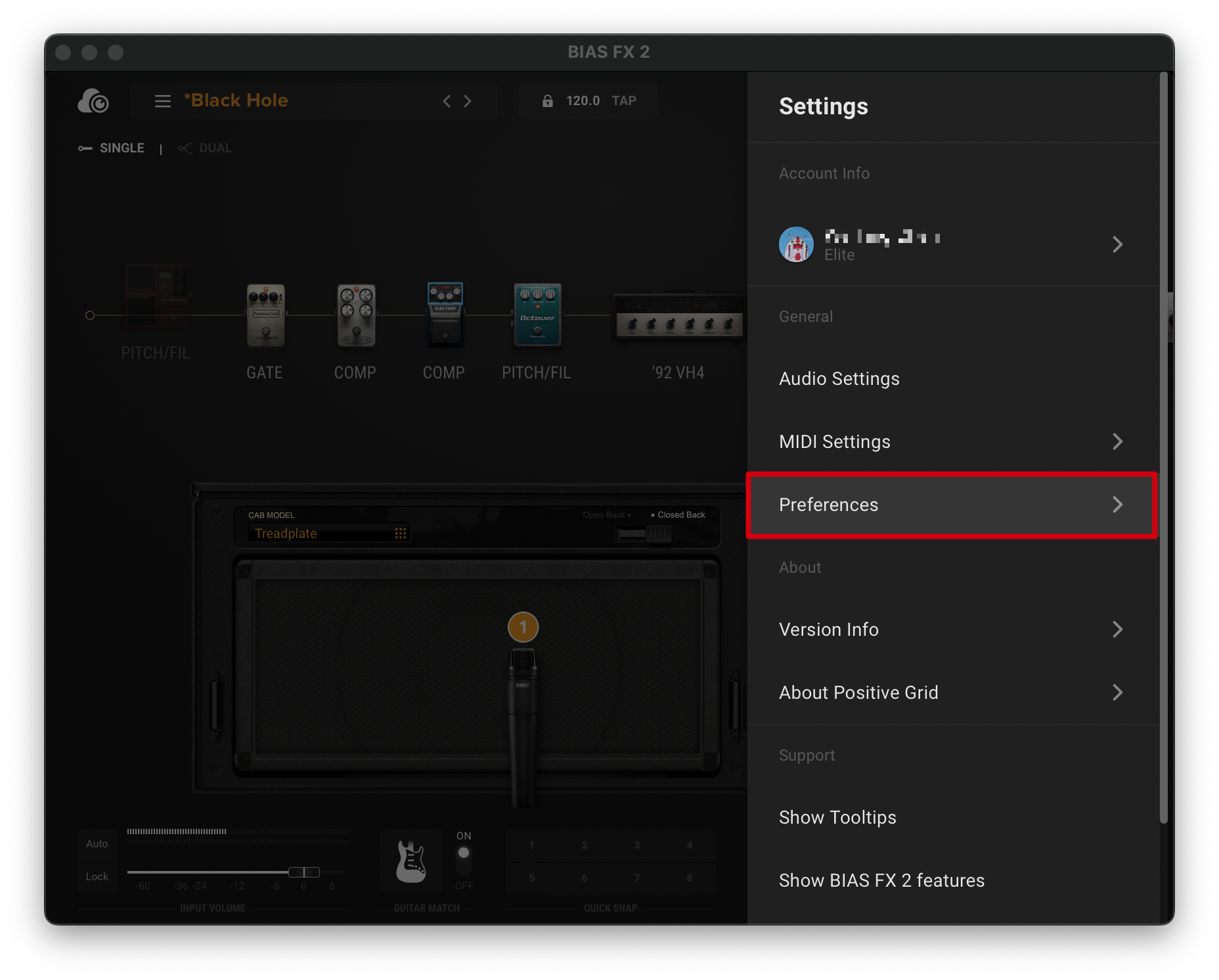
Task: Select SINGLE signal path mode
Action: click(x=111, y=148)
